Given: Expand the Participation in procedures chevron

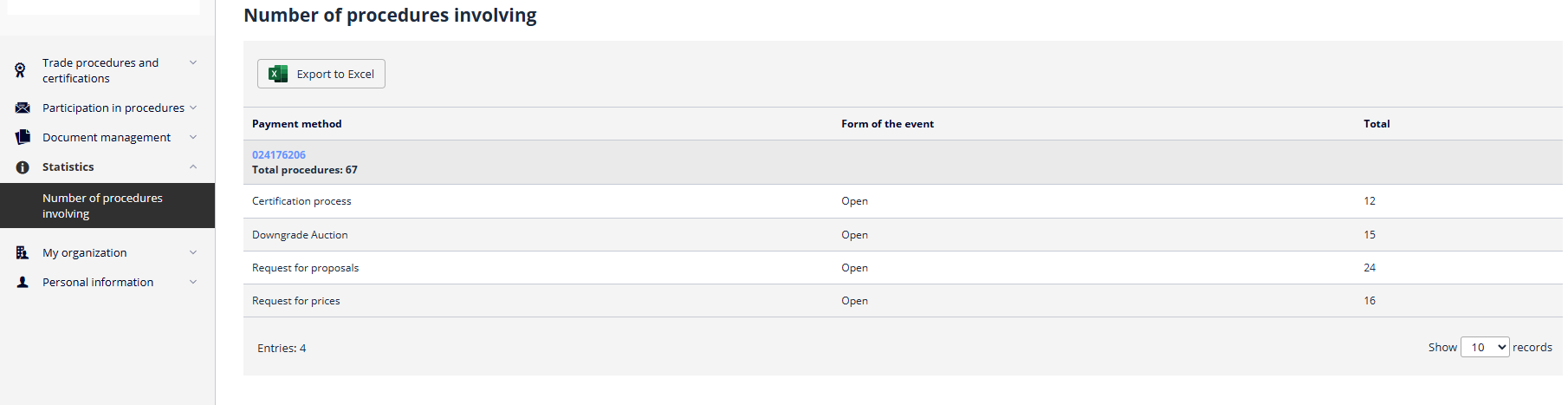Looking at the screenshot, I should pos(193,108).
